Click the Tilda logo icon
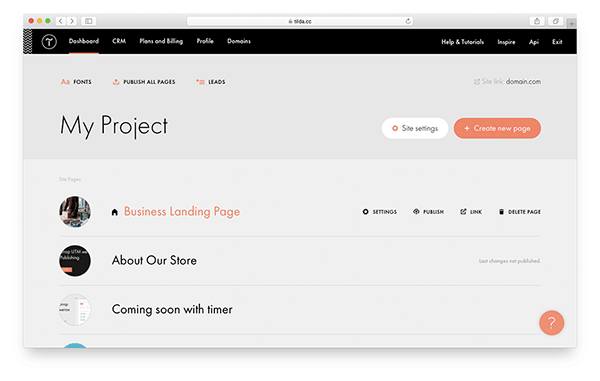The image size is (600, 381). click(49, 41)
